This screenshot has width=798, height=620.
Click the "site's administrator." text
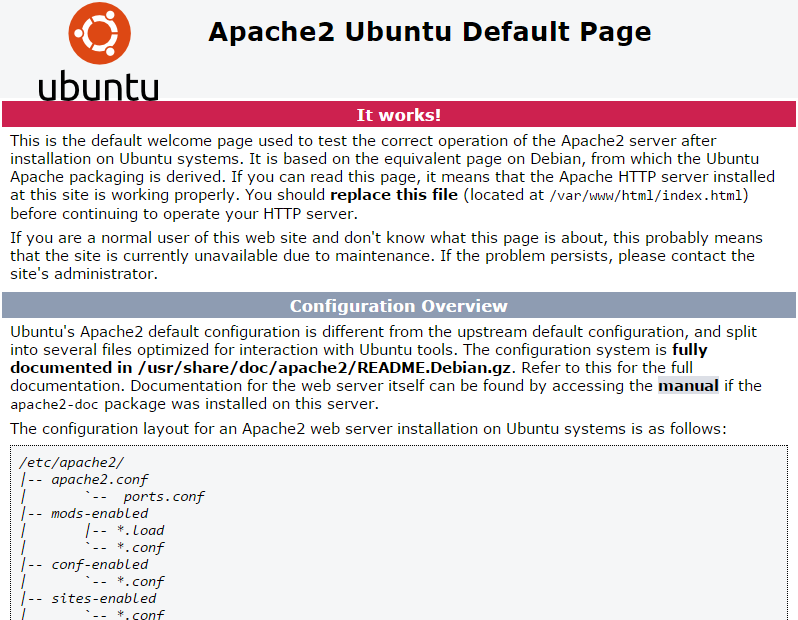pyautogui.click(x=84, y=274)
